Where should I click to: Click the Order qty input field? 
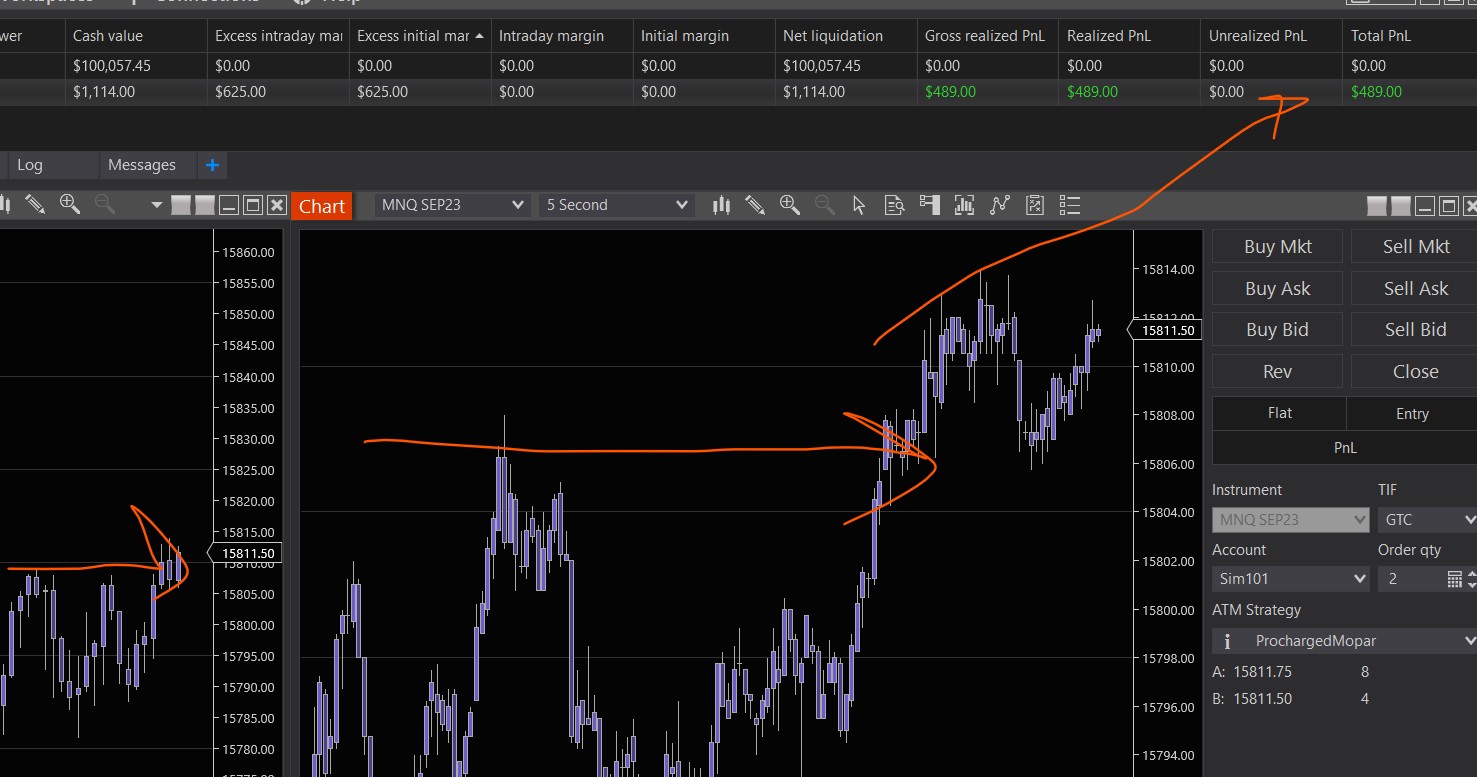point(1408,579)
